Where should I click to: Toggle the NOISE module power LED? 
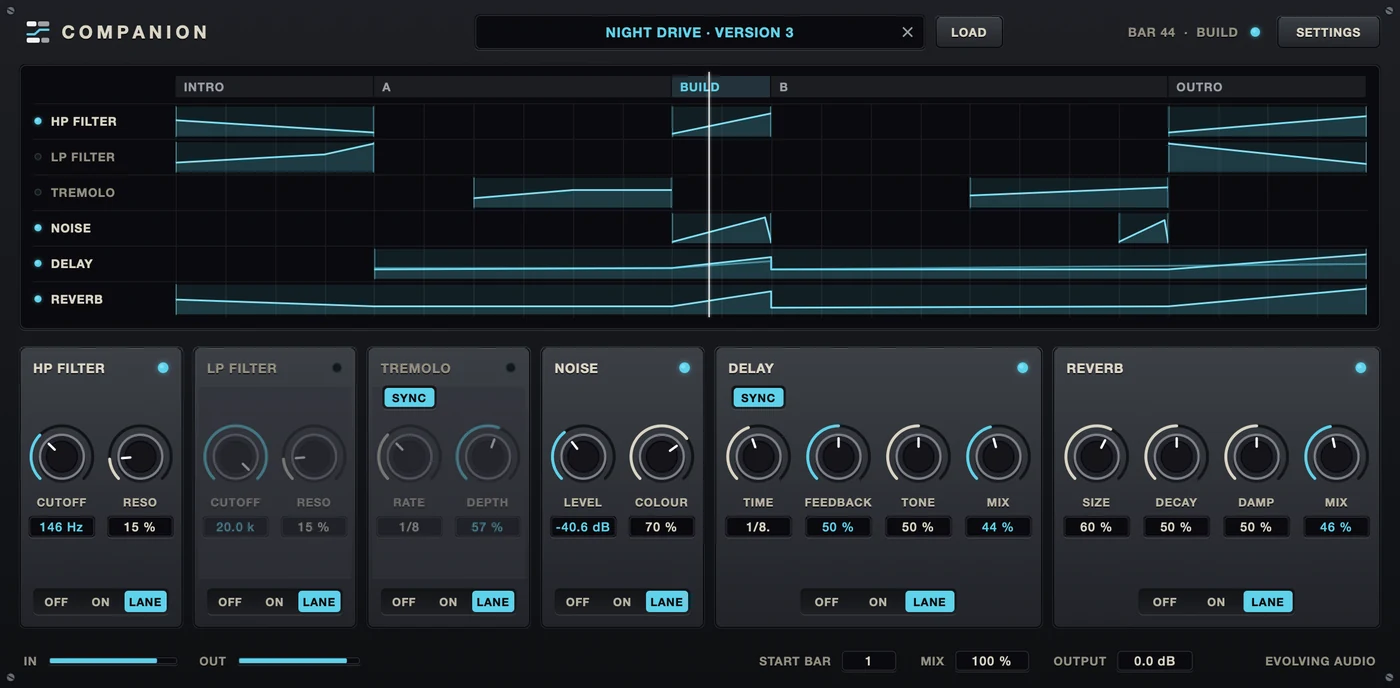pos(685,368)
